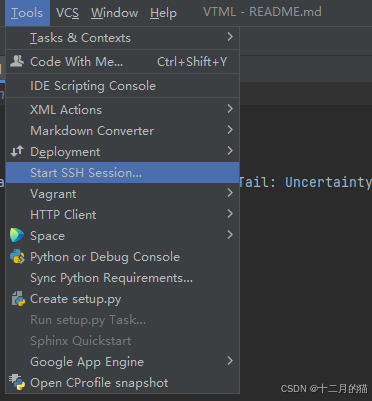Expand the Markdown Converter submenu arrow
The height and width of the screenshot is (401, 372).
coord(230,130)
